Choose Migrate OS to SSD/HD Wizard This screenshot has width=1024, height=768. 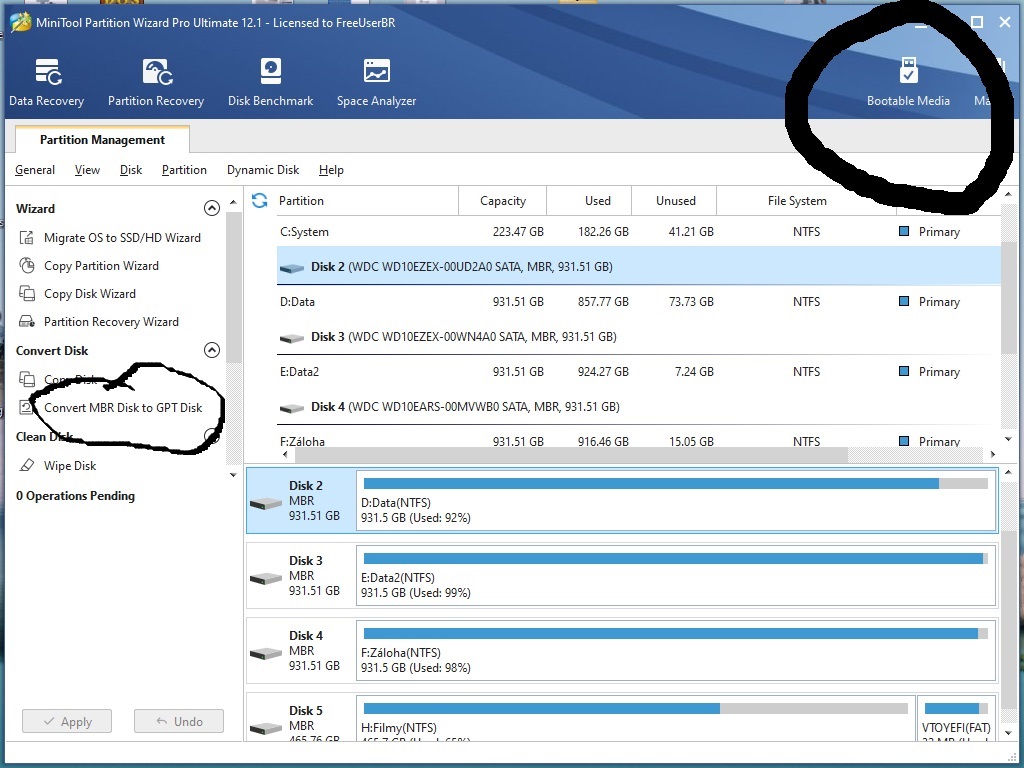tap(122, 238)
